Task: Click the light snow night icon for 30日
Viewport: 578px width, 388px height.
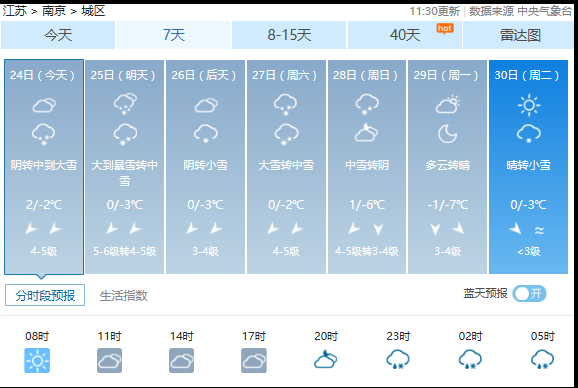Action: [529, 133]
